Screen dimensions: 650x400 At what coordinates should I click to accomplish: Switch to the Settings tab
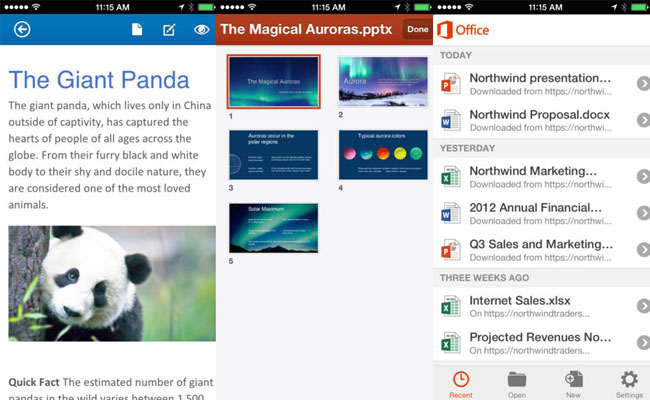[629, 384]
